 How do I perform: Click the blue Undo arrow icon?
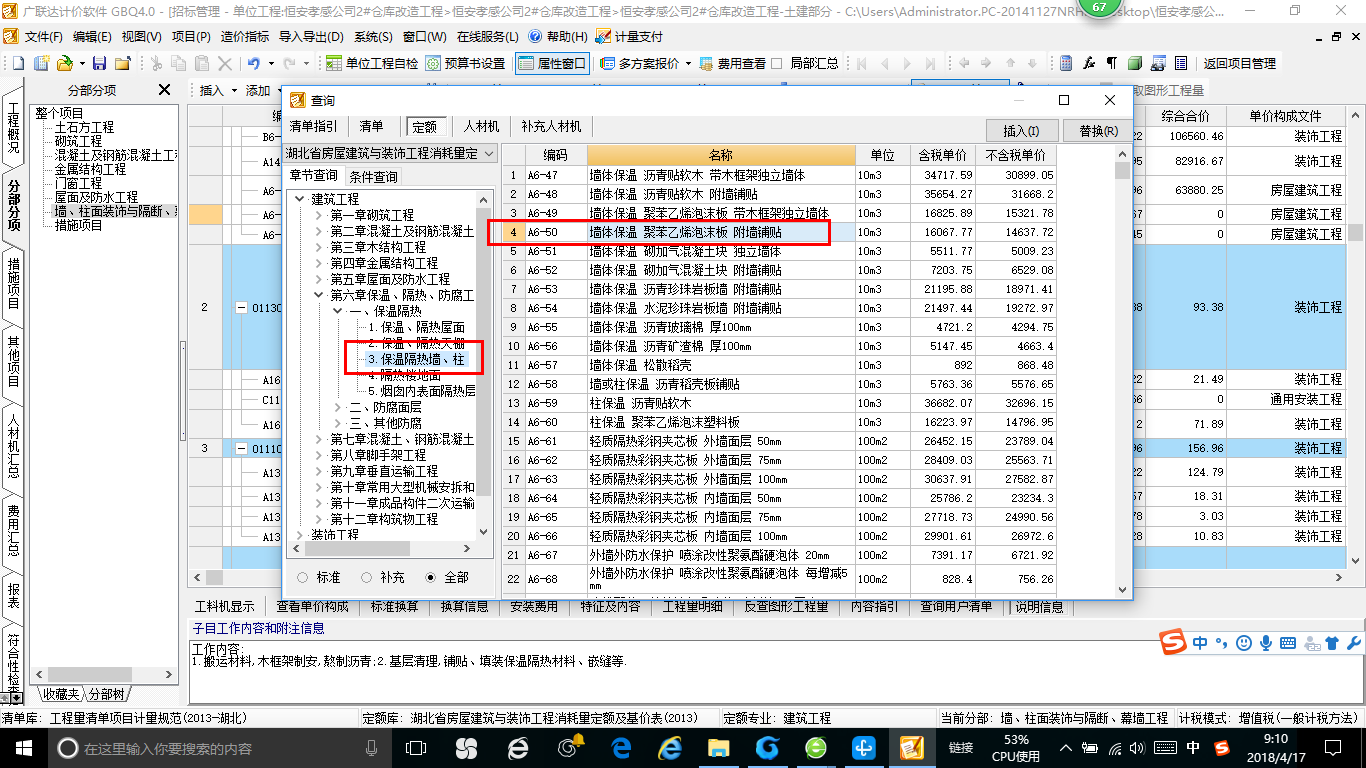click(254, 63)
